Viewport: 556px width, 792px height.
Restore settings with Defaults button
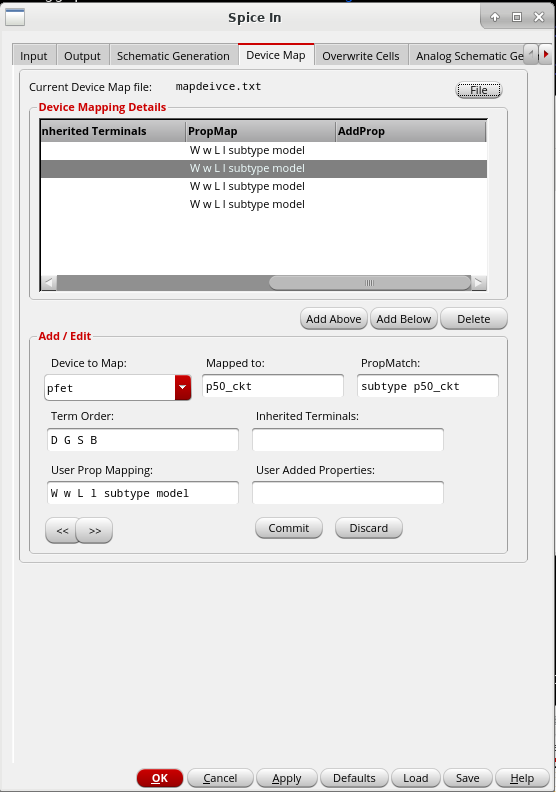[354, 778]
